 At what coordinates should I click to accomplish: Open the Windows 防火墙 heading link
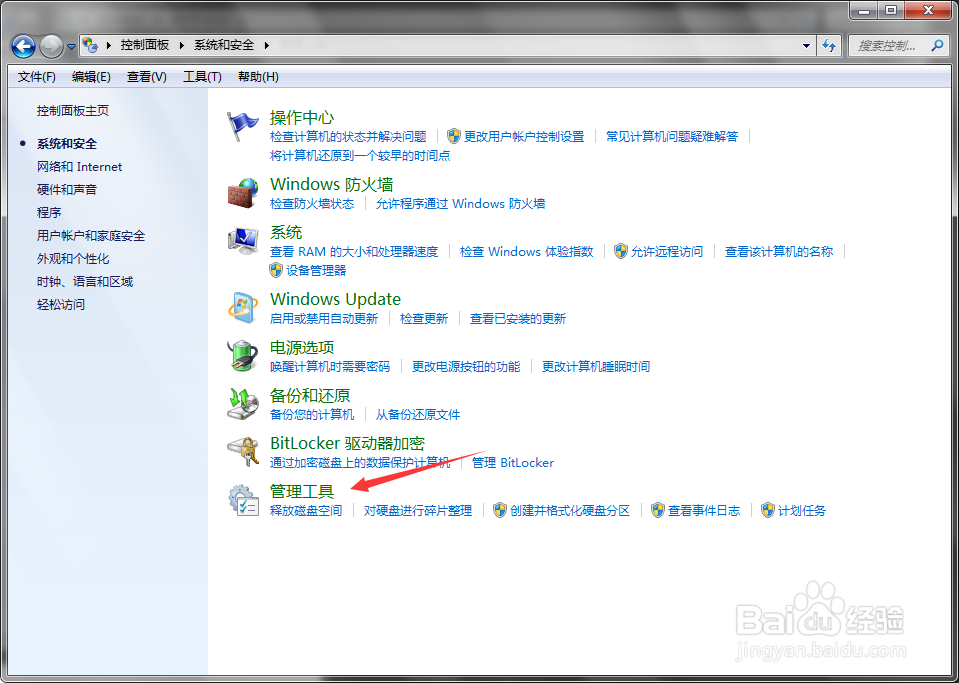pyautogui.click(x=331, y=184)
